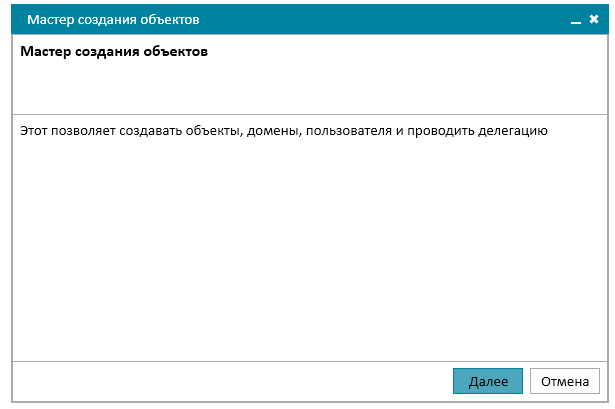Click the underscore minimize icon in title bar
The width and height of the screenshot is (615, 409).
coord(575,22)
